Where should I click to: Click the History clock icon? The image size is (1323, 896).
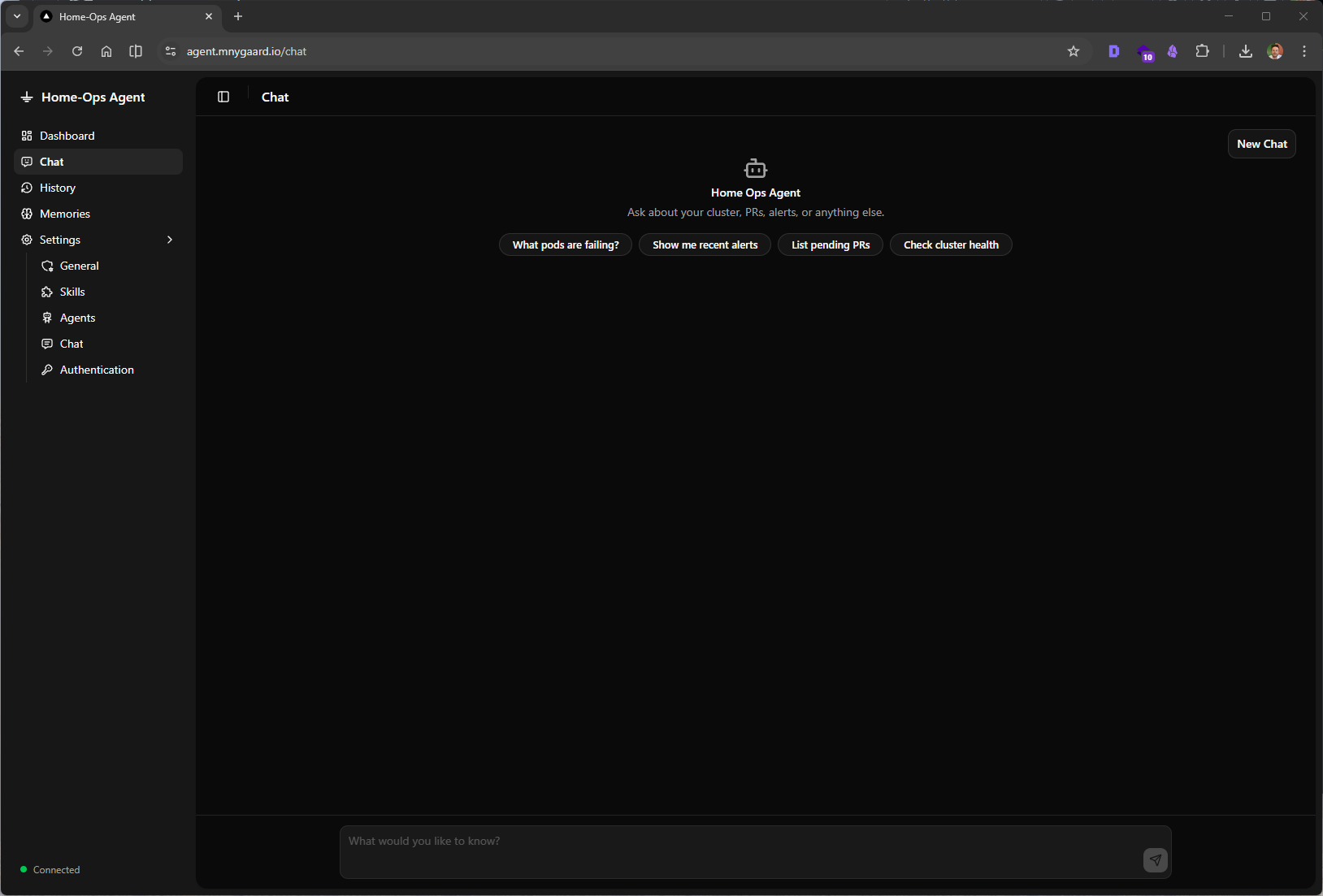[x=27, y=188]
